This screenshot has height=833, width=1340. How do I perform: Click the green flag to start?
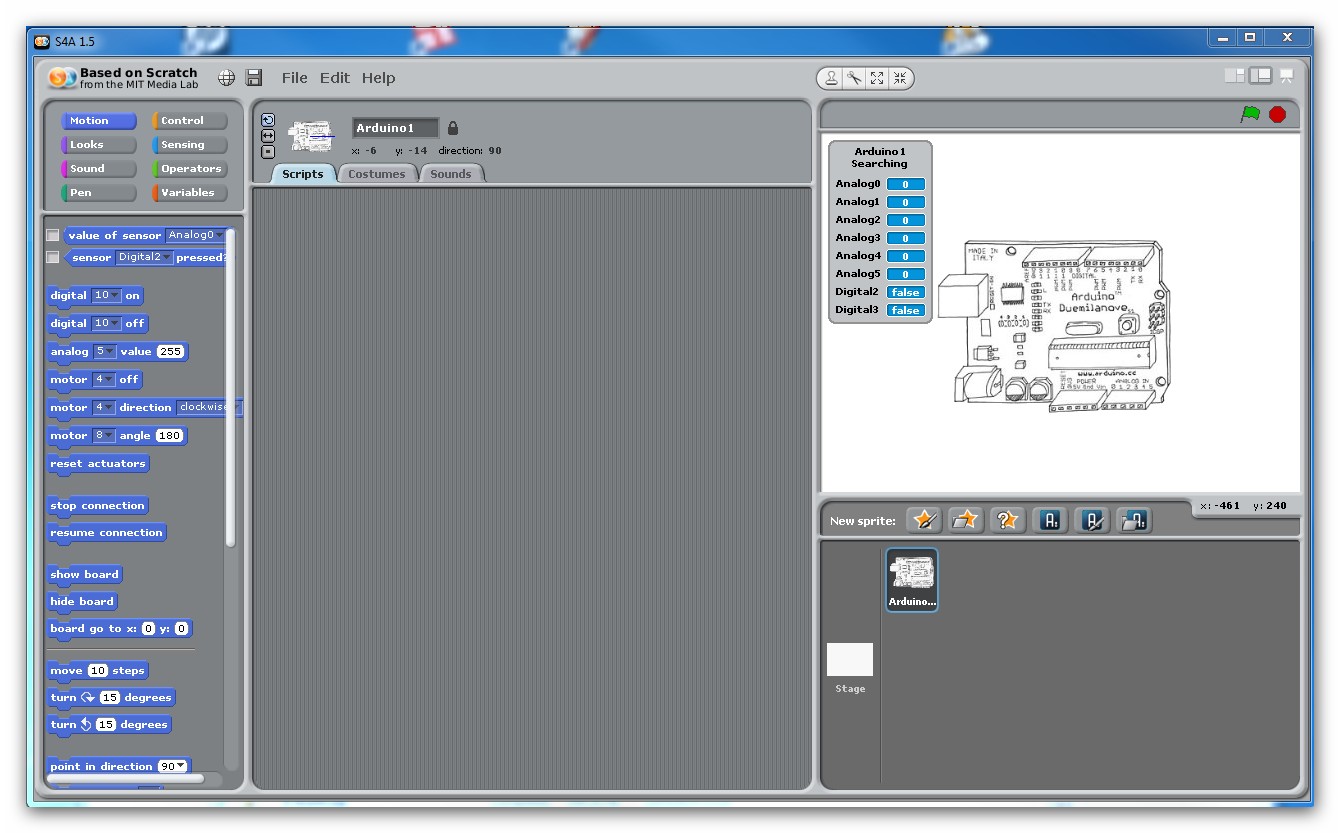(x=1250, y=114)
